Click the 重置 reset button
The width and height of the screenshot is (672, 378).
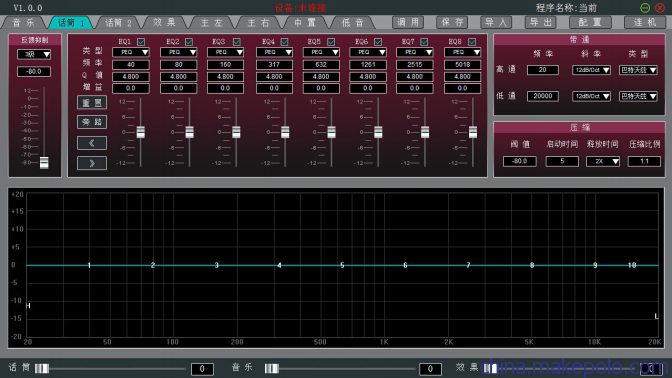[x=92, y=103]
